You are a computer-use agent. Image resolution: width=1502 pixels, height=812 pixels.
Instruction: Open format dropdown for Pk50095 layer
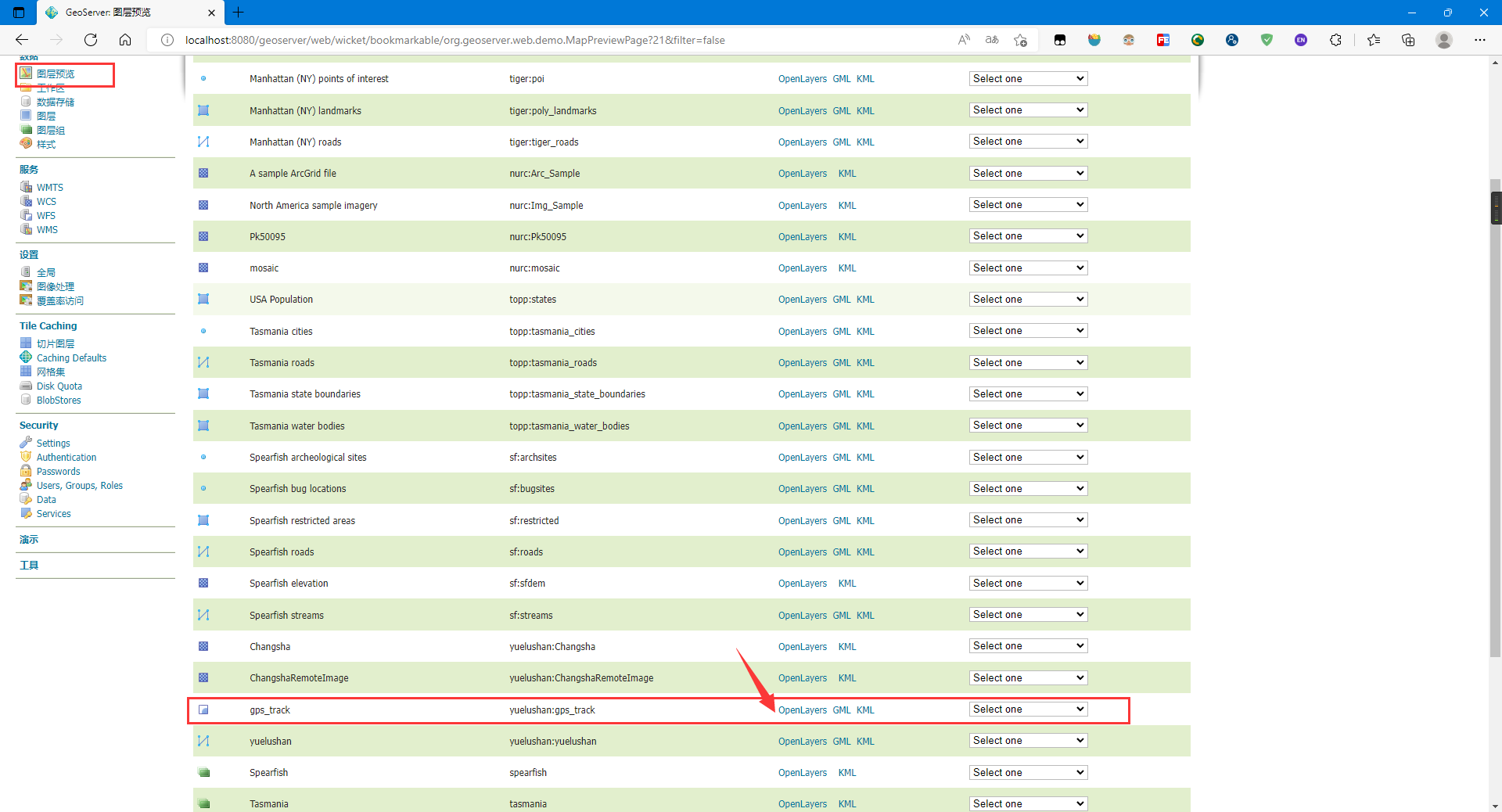coord(1028,236)
